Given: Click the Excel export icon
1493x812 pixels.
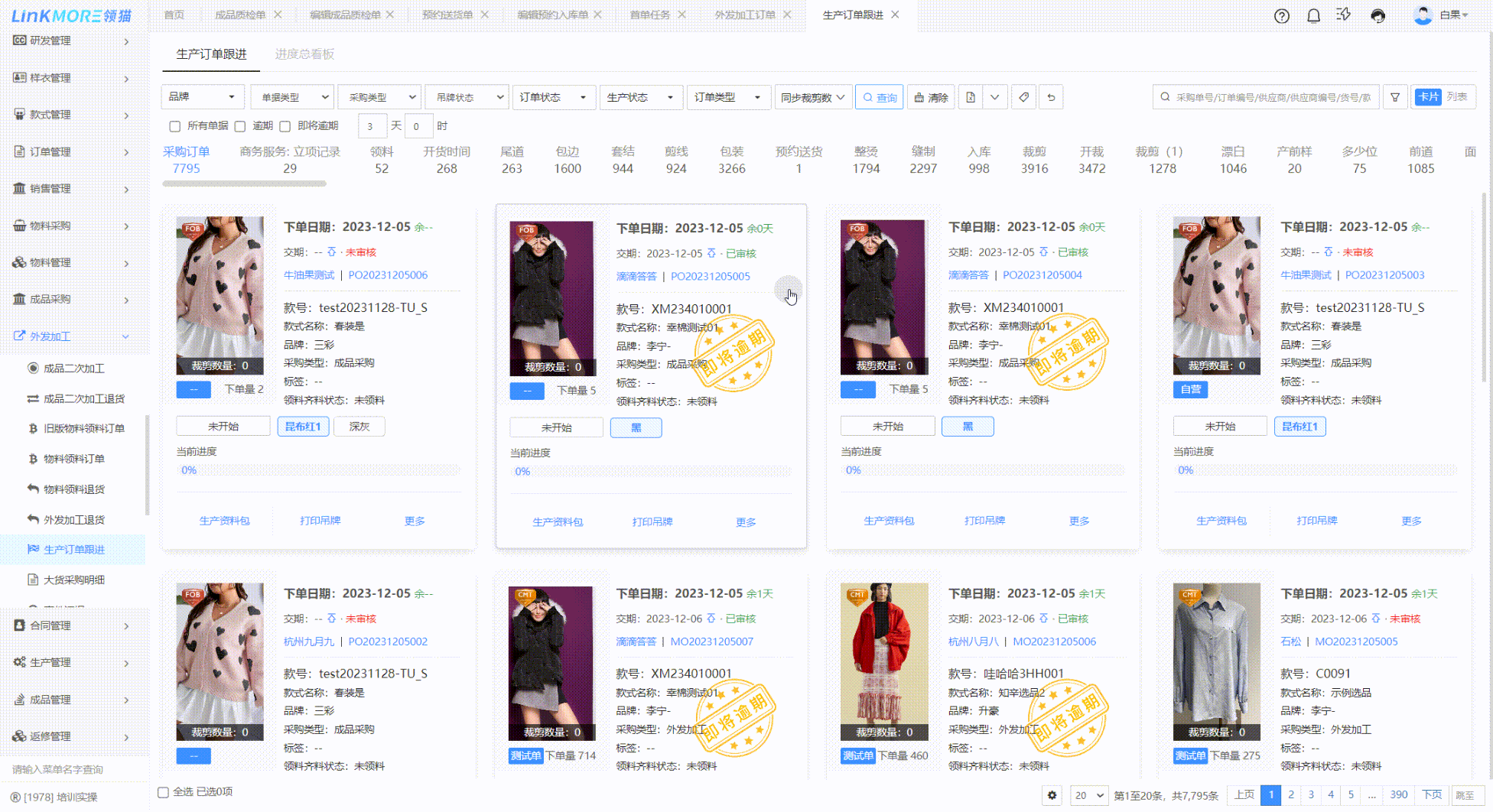Looking at the screenshot, I should point(971,97).
